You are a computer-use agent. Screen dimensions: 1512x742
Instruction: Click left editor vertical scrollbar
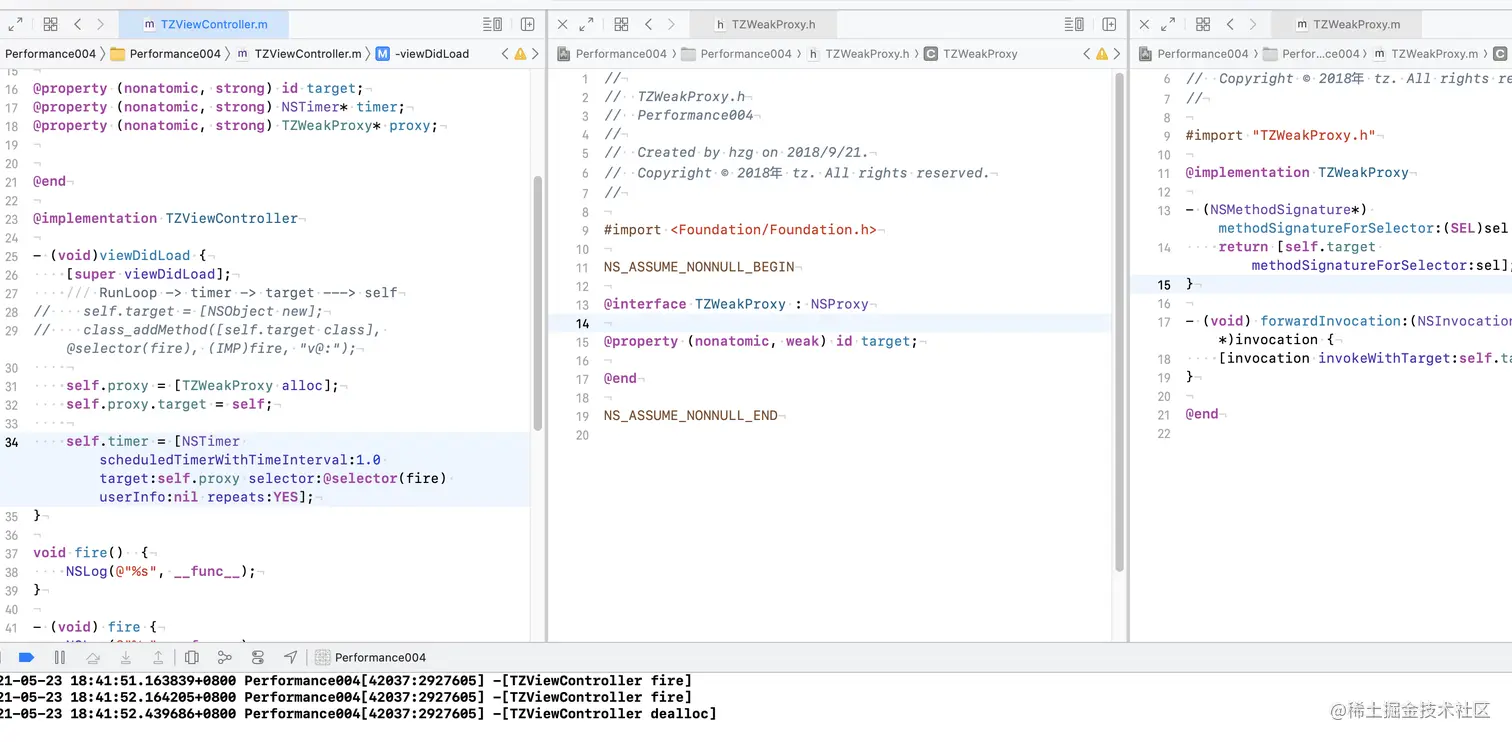538,303
